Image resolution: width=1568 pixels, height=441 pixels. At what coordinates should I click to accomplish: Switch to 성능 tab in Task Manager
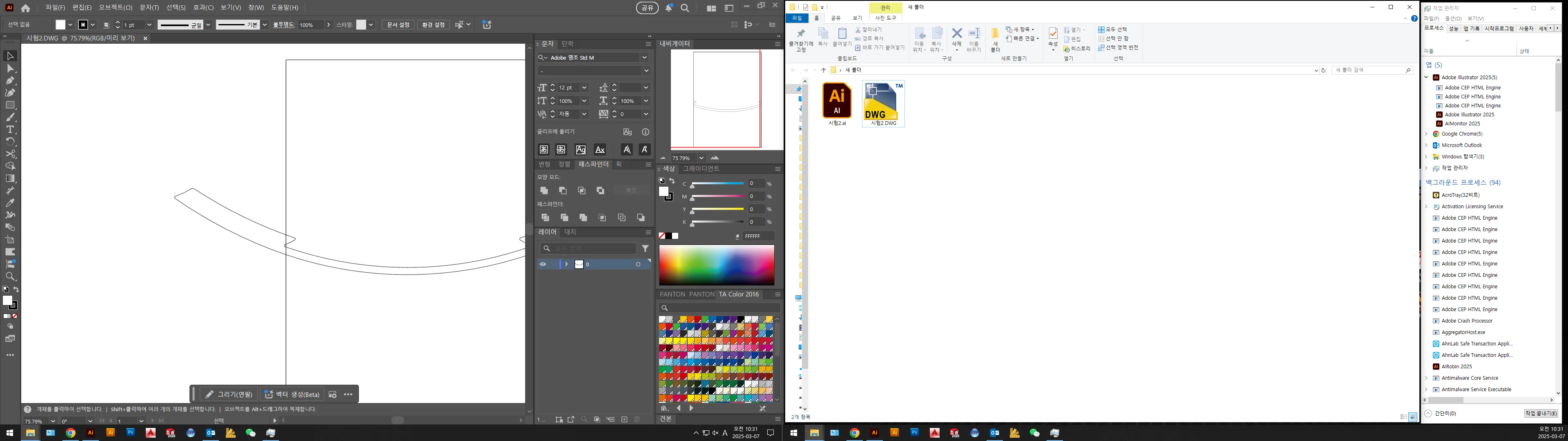1454,29
